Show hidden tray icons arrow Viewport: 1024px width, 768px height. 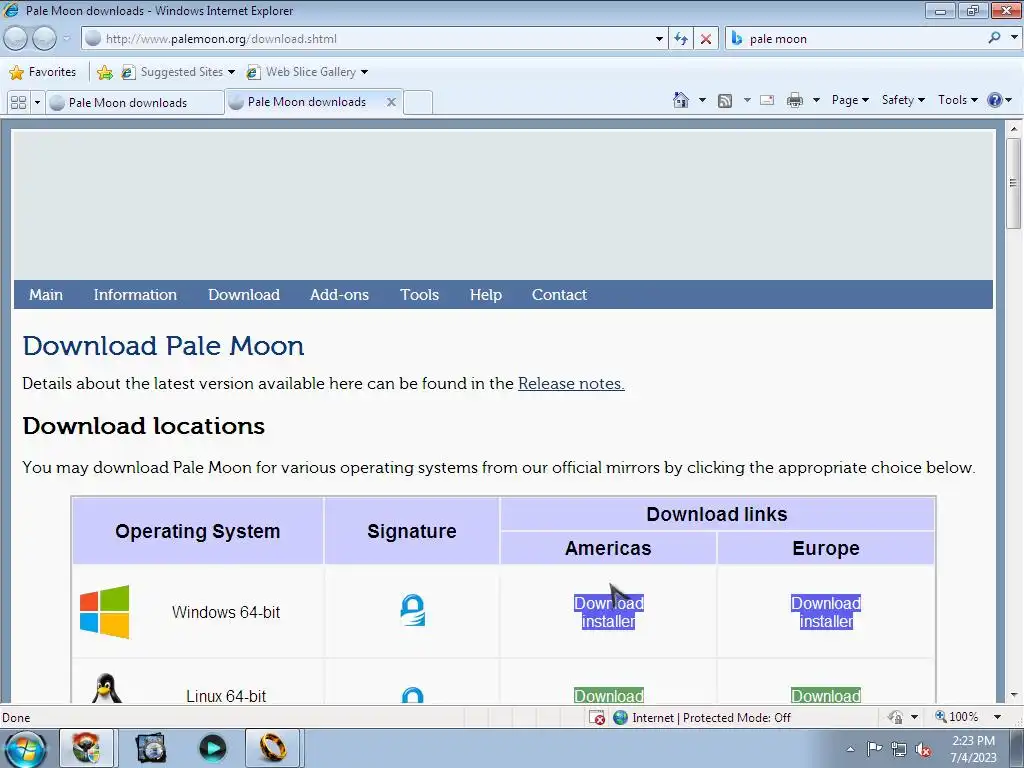pyautogui.click(x=850, y=749)
